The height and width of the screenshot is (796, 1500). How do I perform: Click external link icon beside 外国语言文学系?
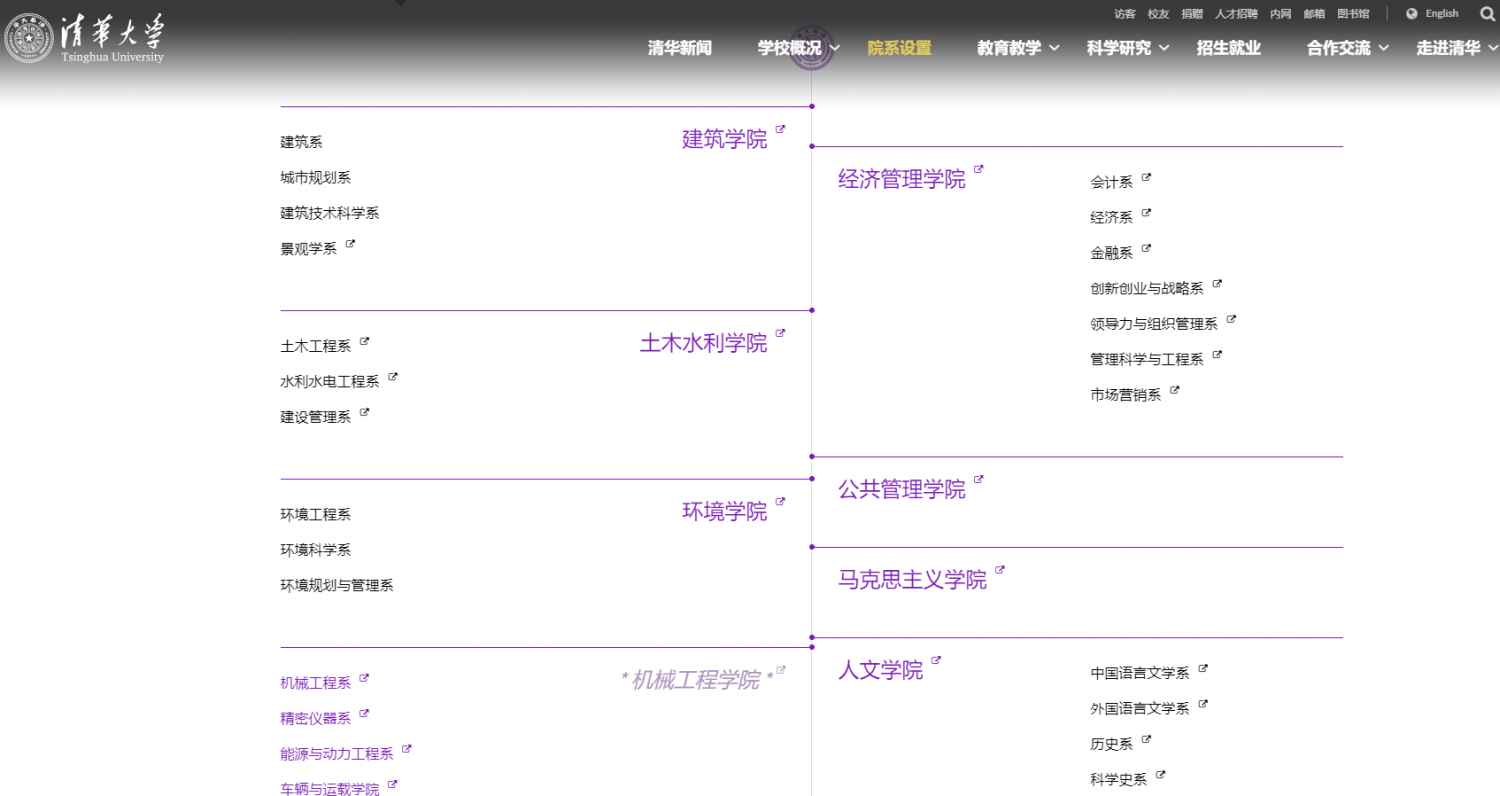click(1203, 704)
